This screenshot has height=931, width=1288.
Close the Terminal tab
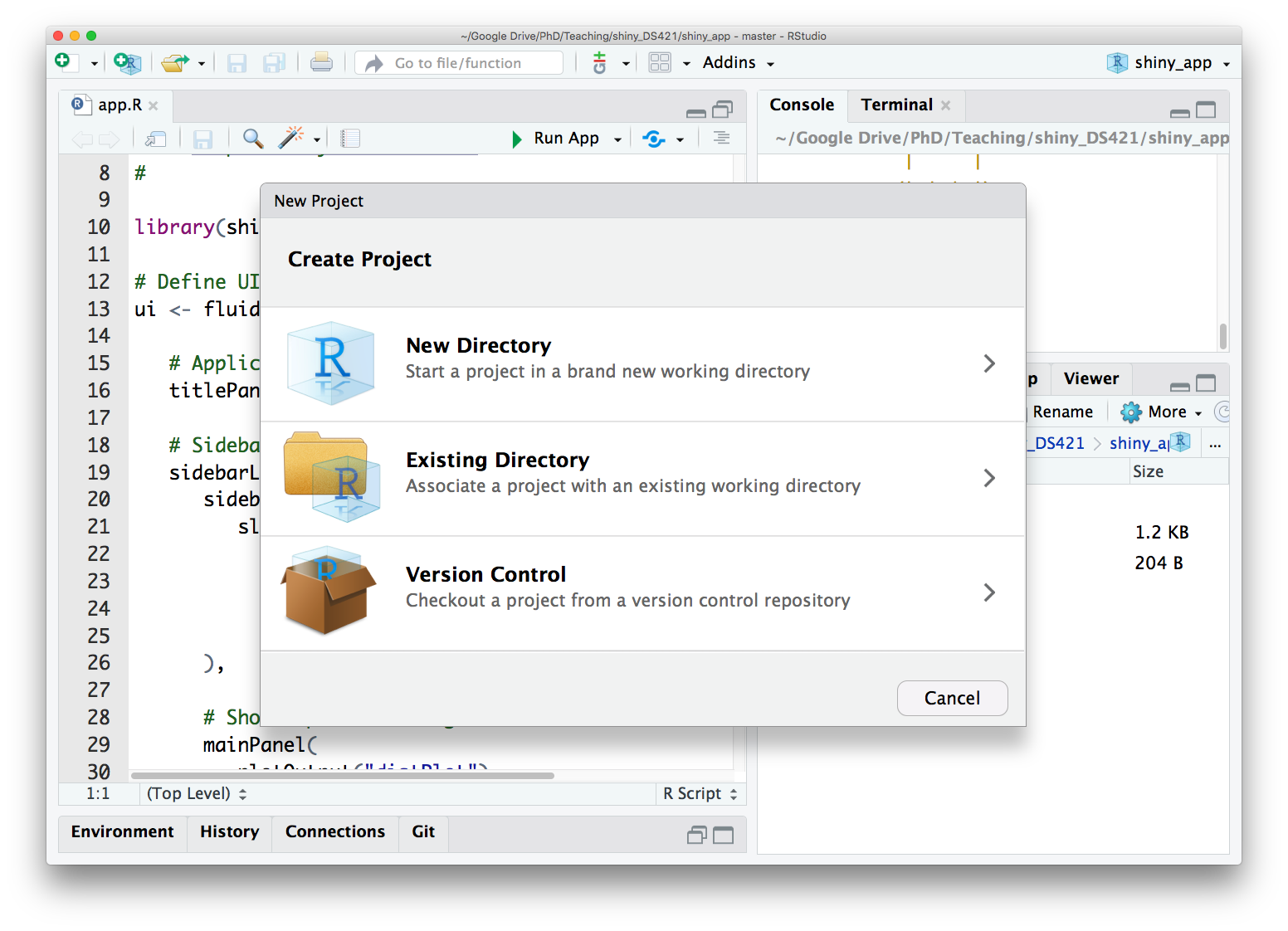(x=946, y=105)
